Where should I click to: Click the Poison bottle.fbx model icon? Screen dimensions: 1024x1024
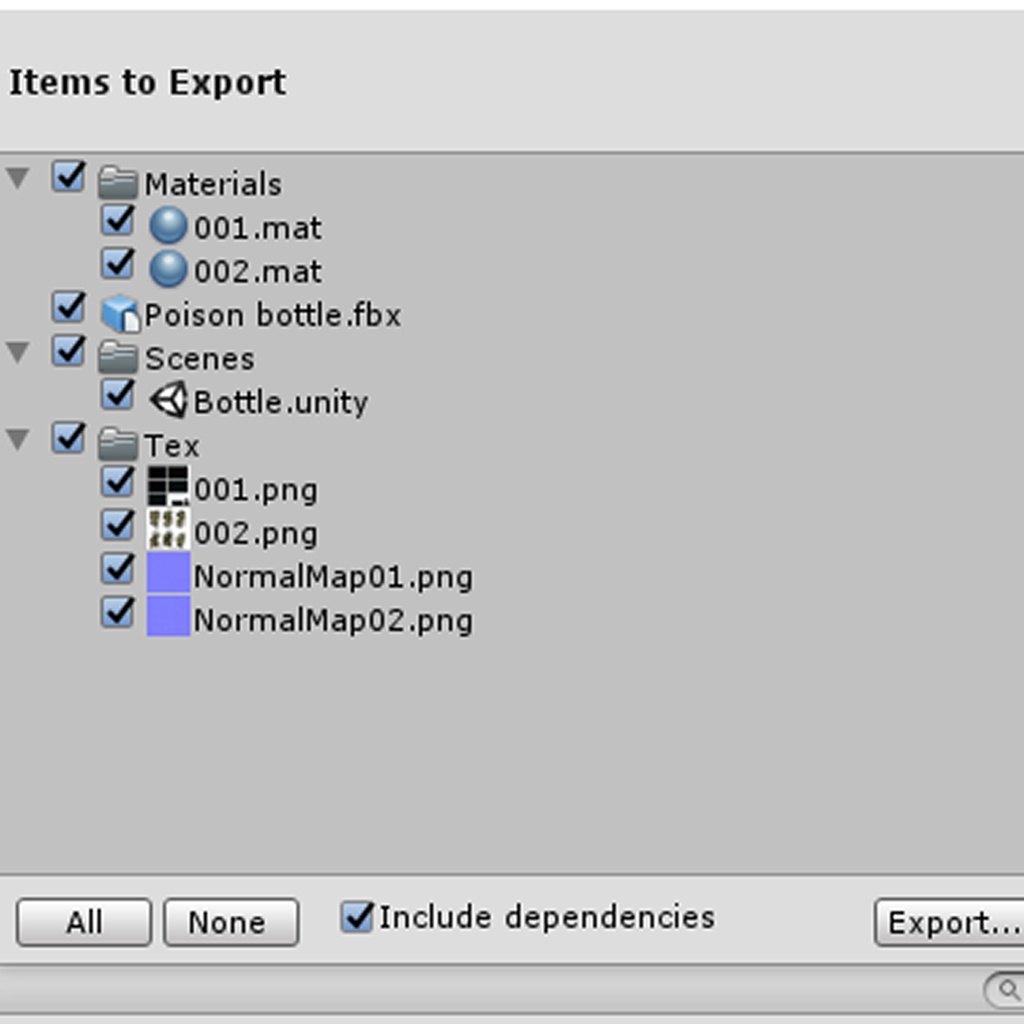120,313
